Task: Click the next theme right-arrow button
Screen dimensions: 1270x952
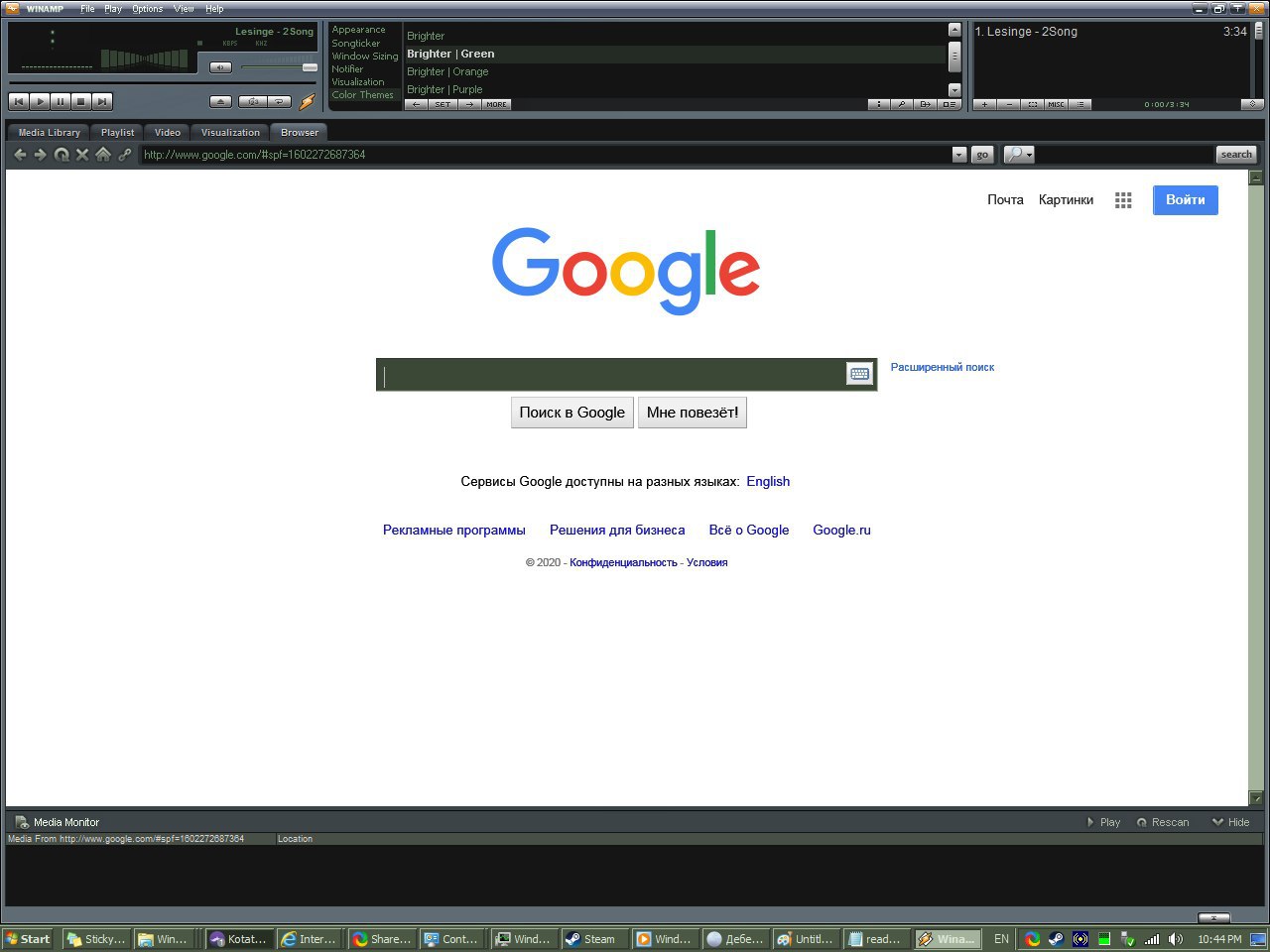Action: (469, 104)
